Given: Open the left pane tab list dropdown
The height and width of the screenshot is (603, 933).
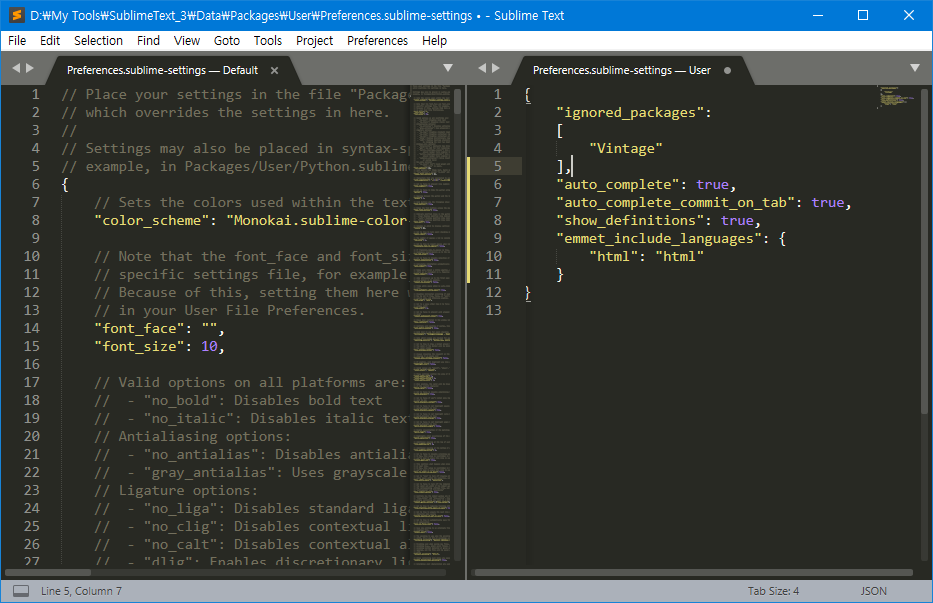Looking at the screenshot, I should tap(448, 68).
